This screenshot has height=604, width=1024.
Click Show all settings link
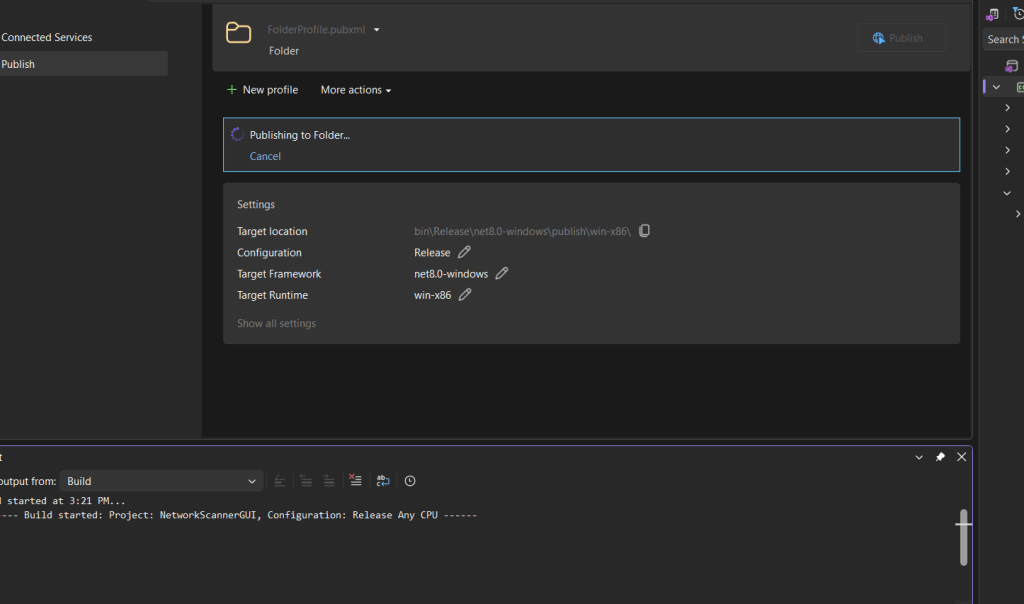coord(276,324)
